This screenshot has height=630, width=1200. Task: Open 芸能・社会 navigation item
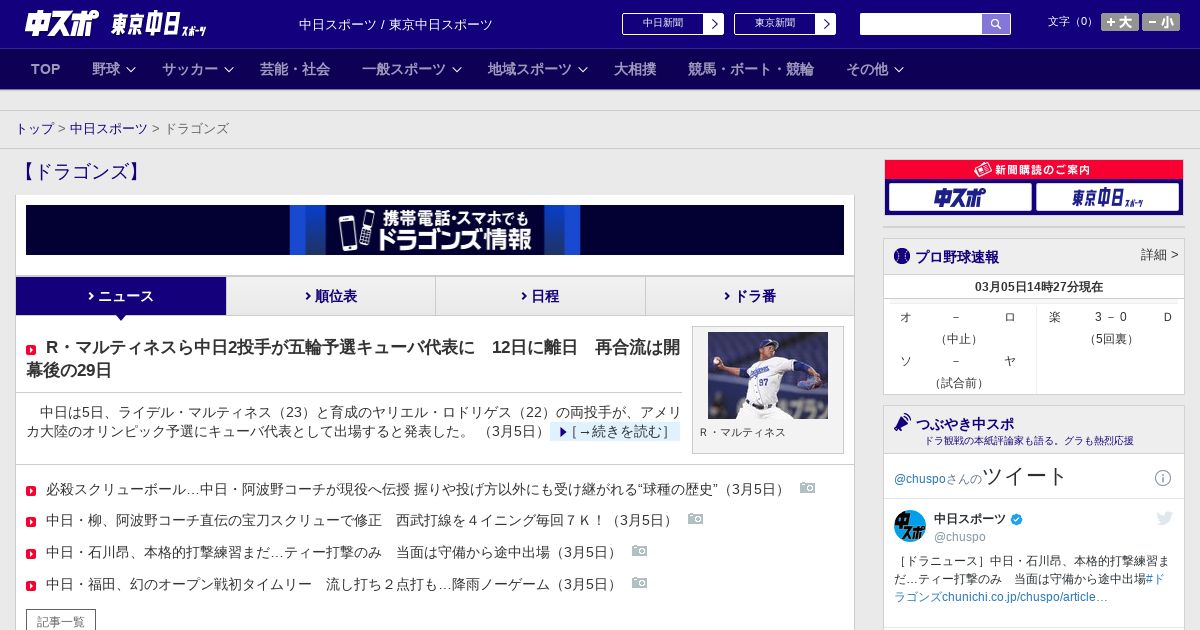click(295, 69)
